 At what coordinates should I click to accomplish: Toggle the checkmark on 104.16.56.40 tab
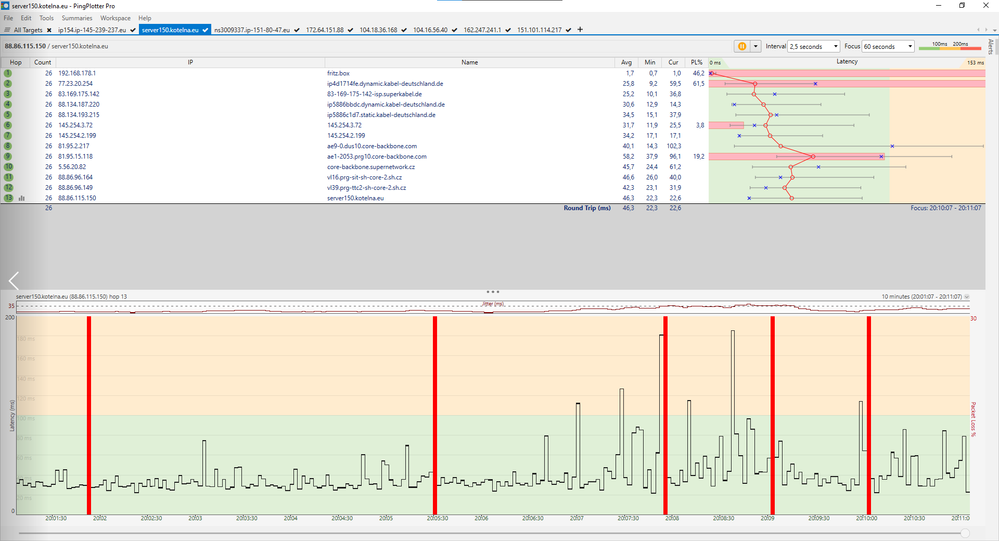454,30
